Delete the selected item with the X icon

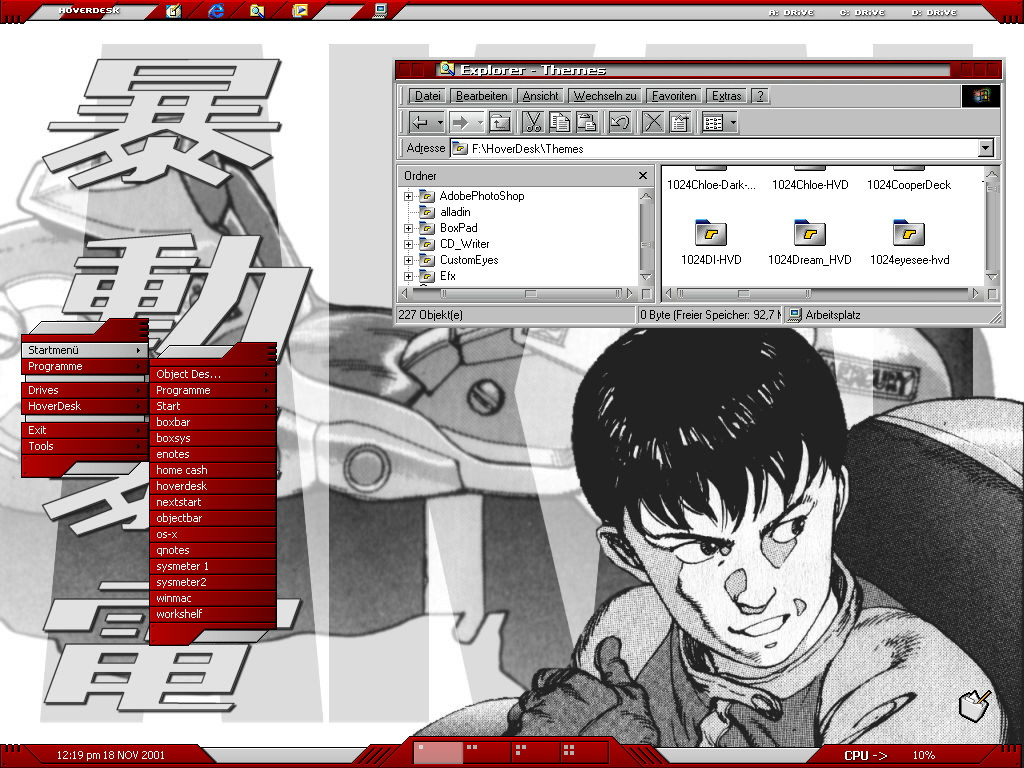click(x=653, y=122)
